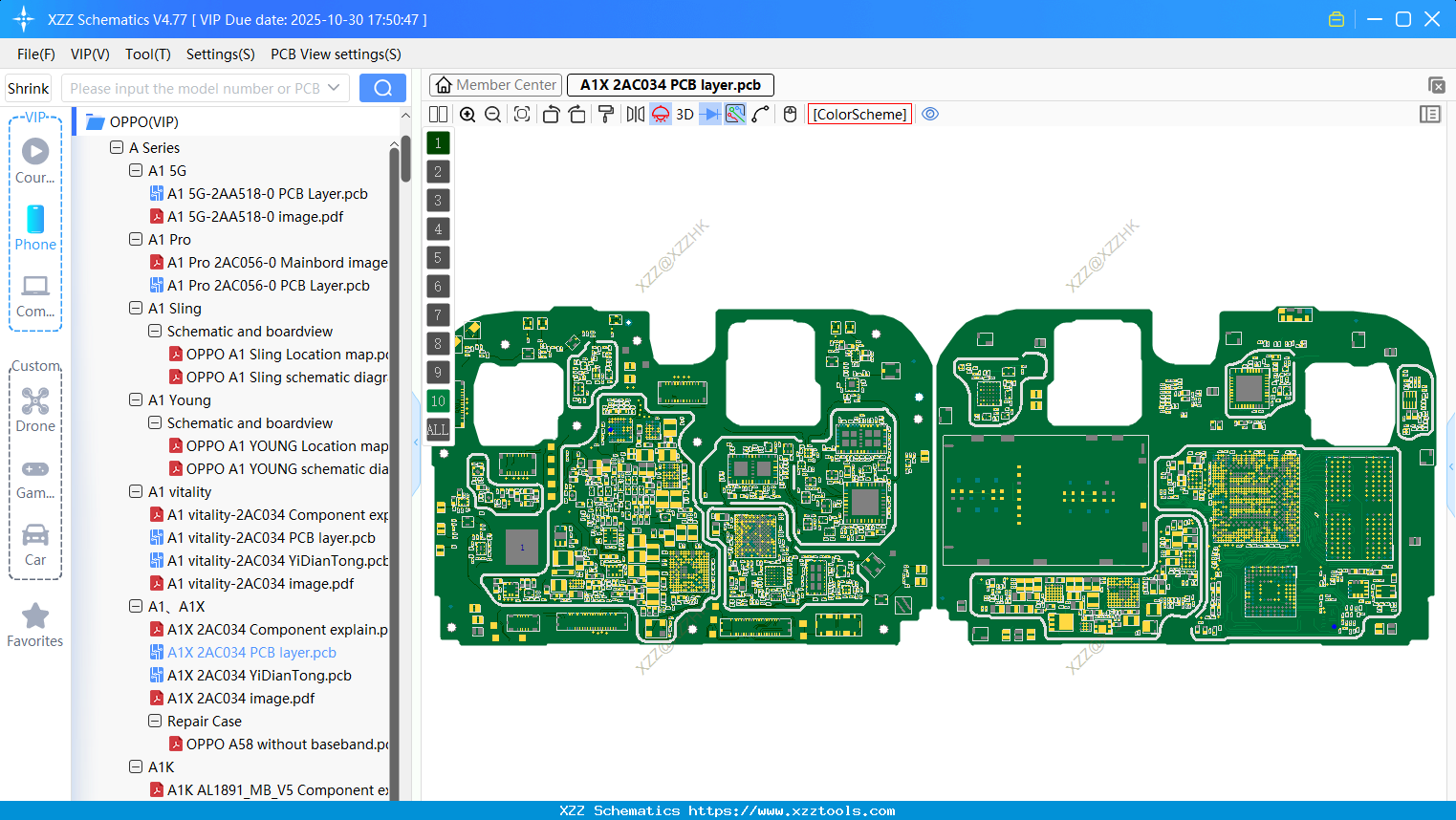This screenshot has height=820, width=1456.
Task: Collapse the A Series folder
Action: coord(117,147)
